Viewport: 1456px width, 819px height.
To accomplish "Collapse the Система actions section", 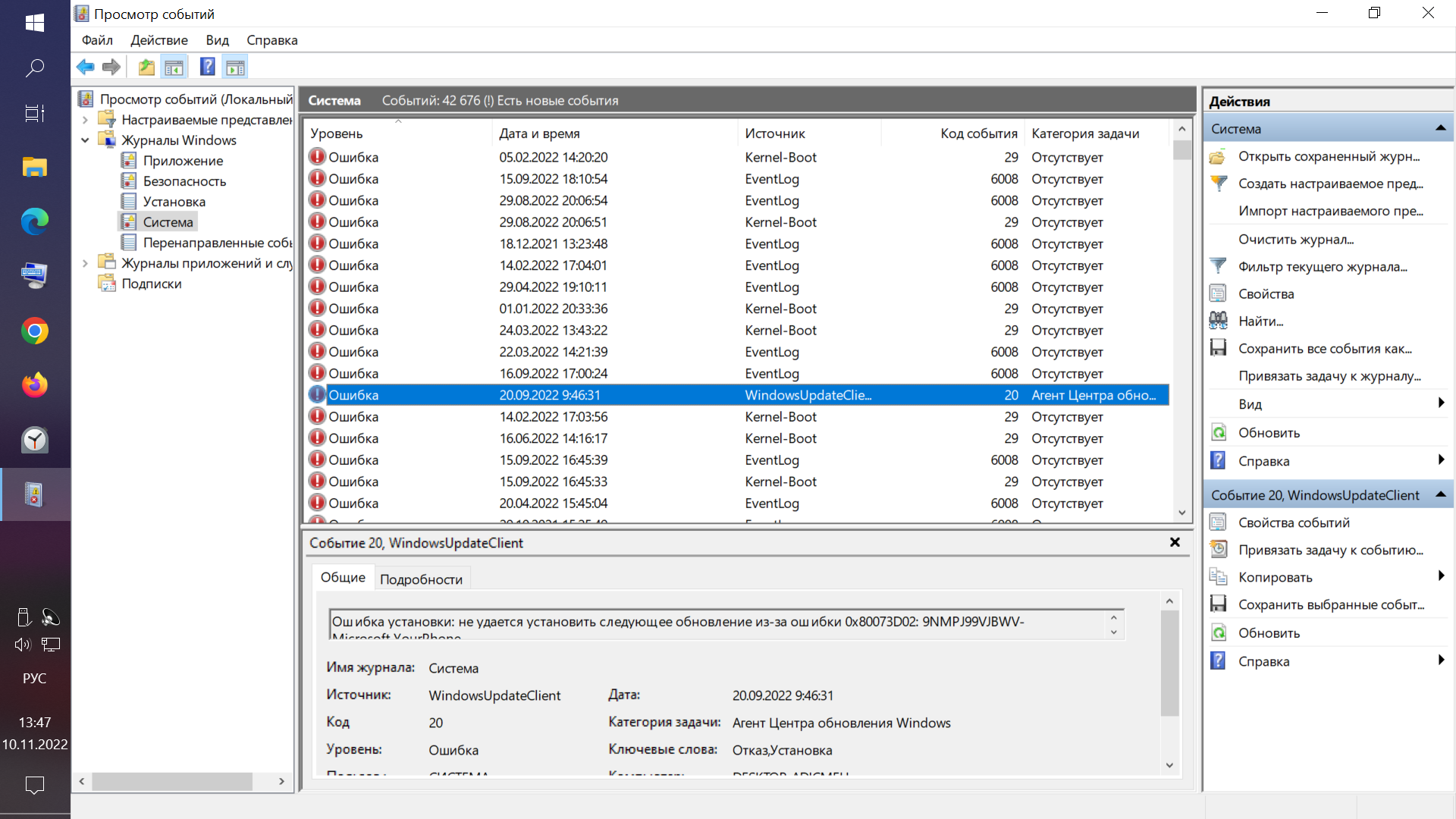I will click(1440, 129).
